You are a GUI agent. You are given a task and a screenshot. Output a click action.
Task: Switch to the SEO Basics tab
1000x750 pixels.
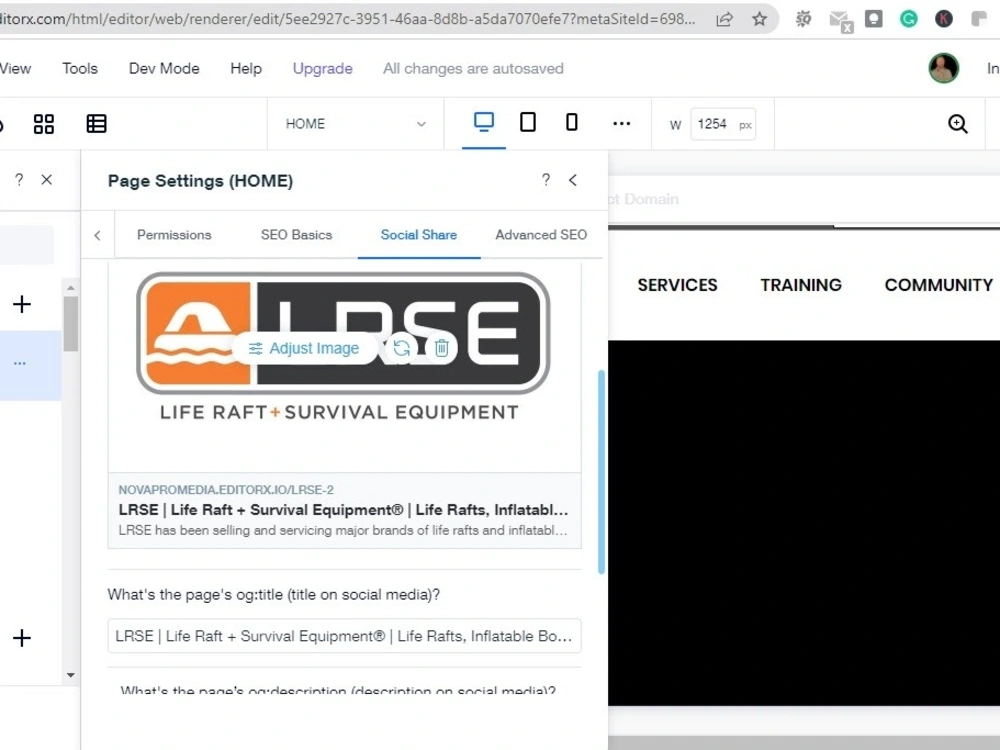point(297,235)
